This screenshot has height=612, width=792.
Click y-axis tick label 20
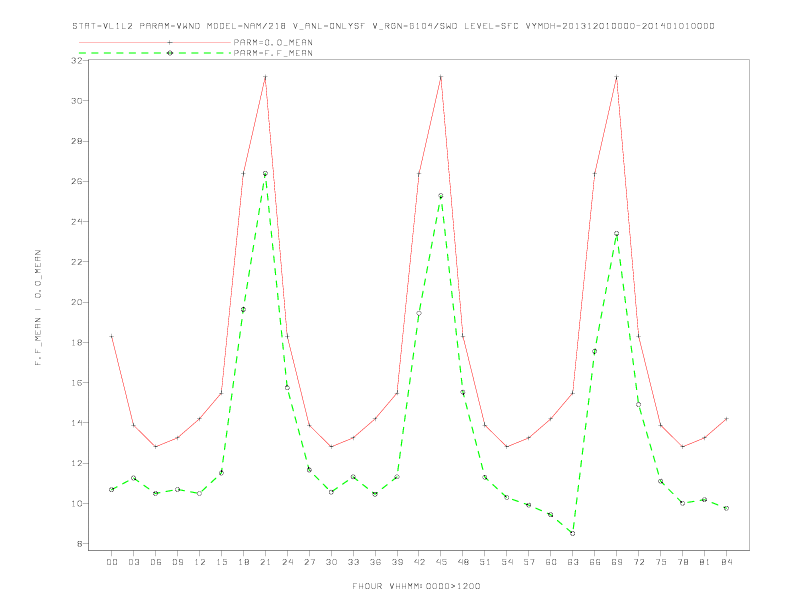coord(77,302)
